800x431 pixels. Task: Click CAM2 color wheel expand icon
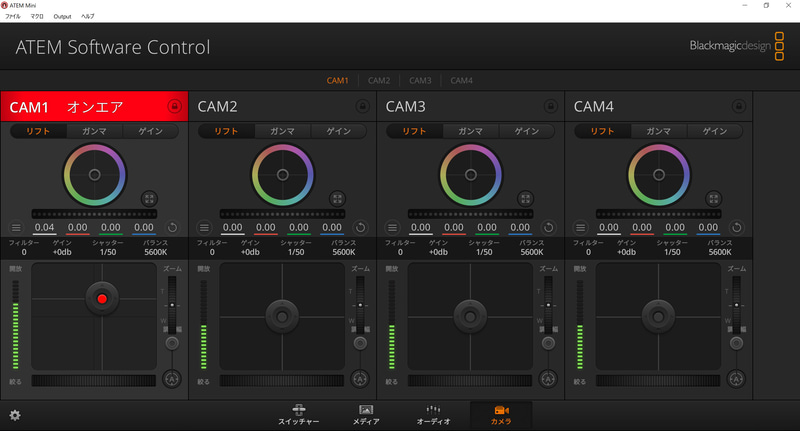[337, 199]
